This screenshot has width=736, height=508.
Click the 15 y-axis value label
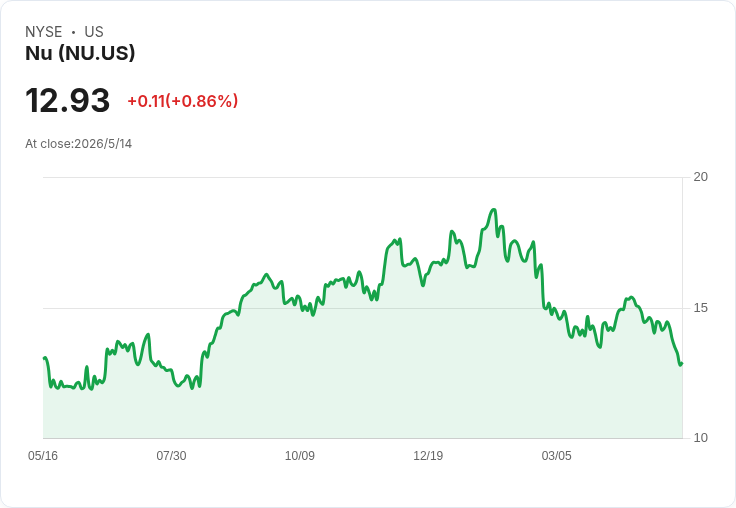click(700, 308)
